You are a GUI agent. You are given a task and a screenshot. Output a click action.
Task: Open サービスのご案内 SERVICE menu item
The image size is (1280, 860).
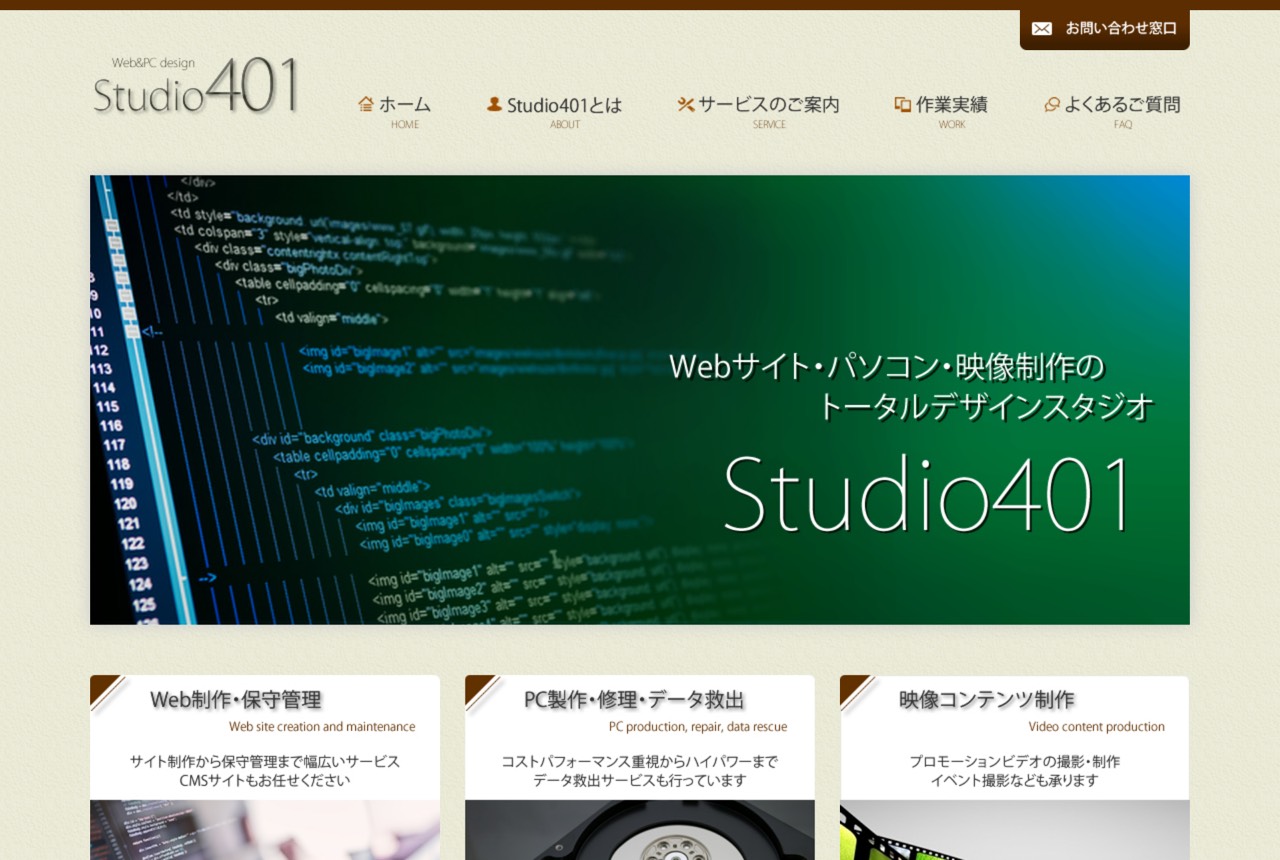pyautogui.click(x=759, y=112)
